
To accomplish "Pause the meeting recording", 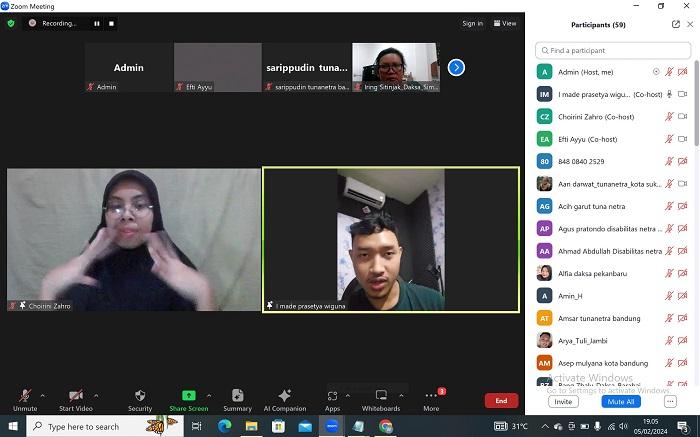I will (x=97, y=23).
